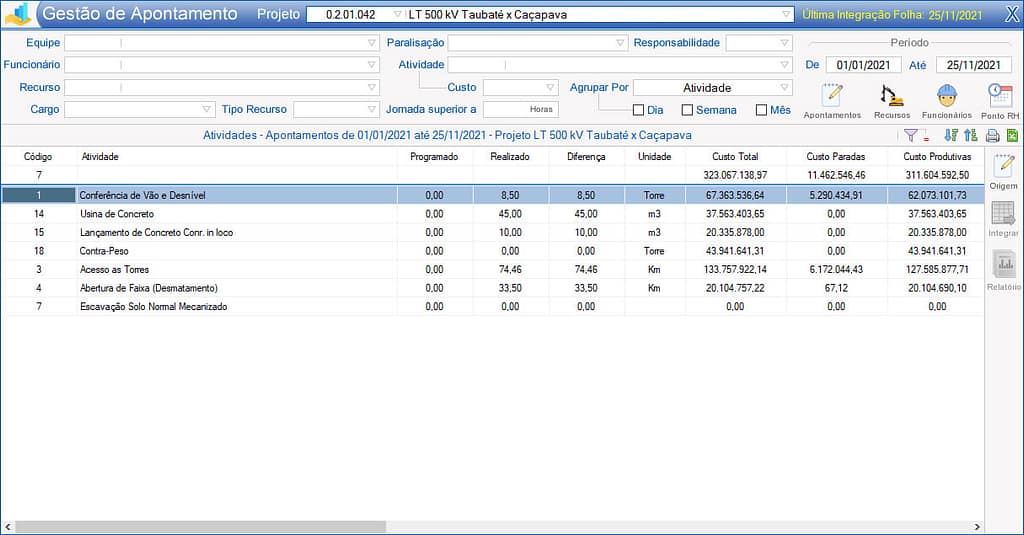
Task: Click the red clear-filter icon
Action: coord(926,138)
